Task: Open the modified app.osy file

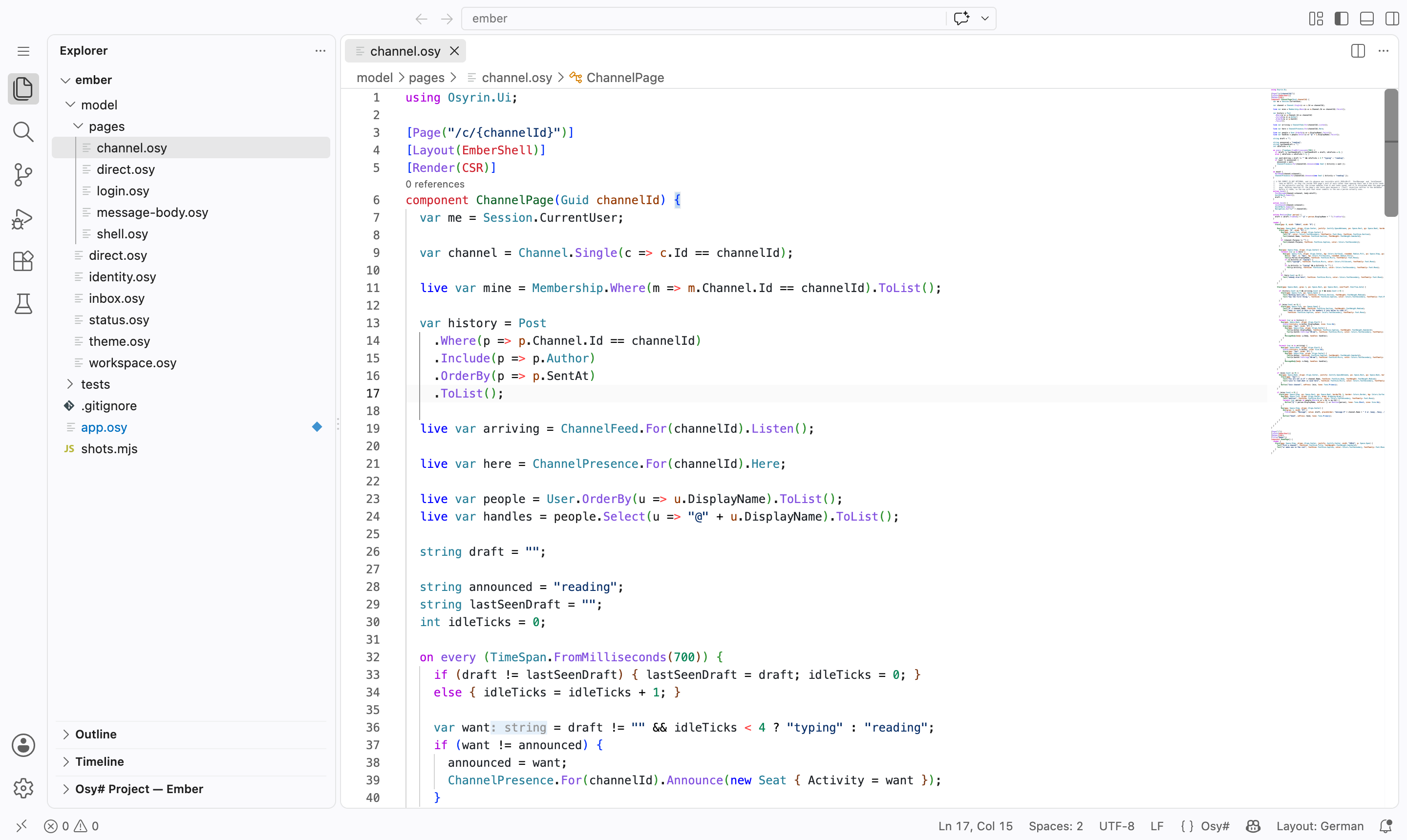Action: click(191, 427)
